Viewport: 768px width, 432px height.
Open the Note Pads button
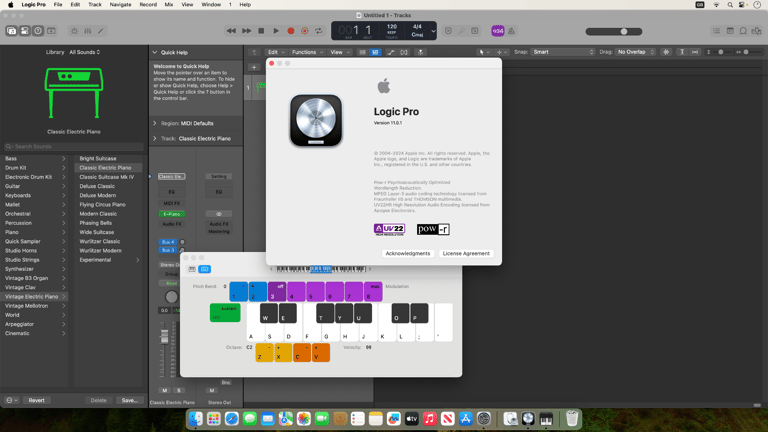[730, 31]
